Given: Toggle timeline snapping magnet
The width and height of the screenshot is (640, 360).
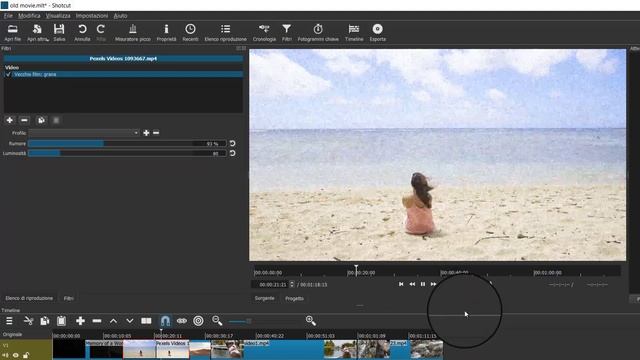Looking at the screenshot, I should tap(165, 321).
